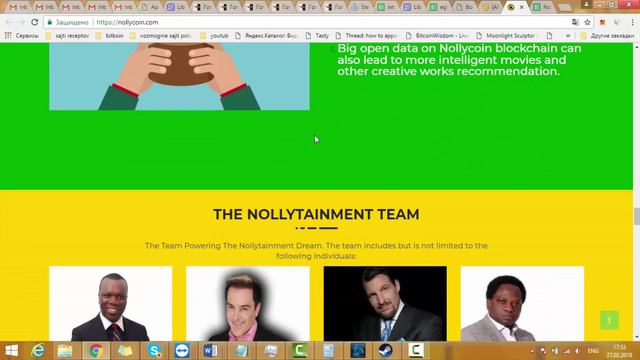Open the yellow sticky notes taskbar icon
Viewport: 640px width, 360px height.
click(125, 351)
